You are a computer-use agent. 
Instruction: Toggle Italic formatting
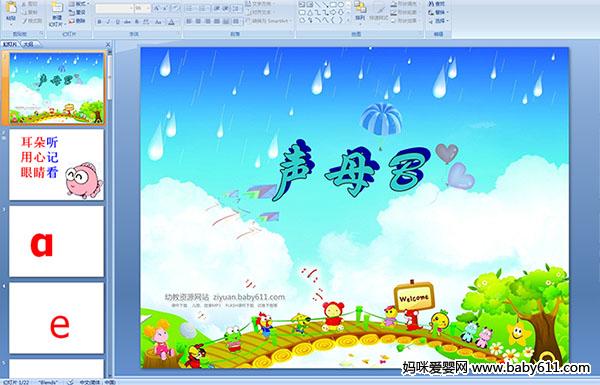(108, 22)
